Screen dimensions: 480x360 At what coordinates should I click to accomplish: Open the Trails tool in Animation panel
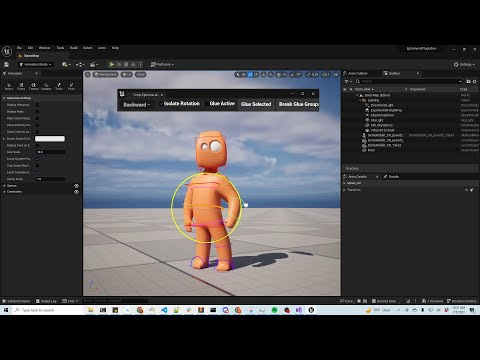click(59, 86)
